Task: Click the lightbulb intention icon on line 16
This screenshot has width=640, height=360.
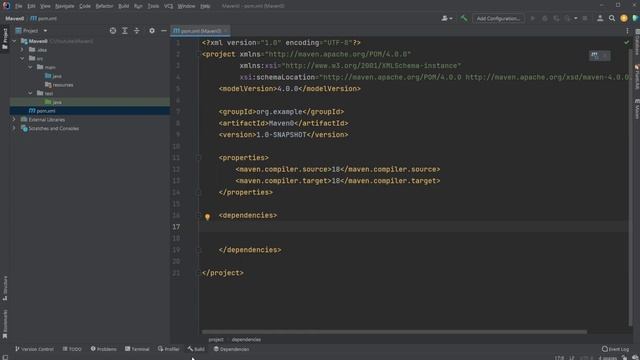Action: [x=207, y=217]
